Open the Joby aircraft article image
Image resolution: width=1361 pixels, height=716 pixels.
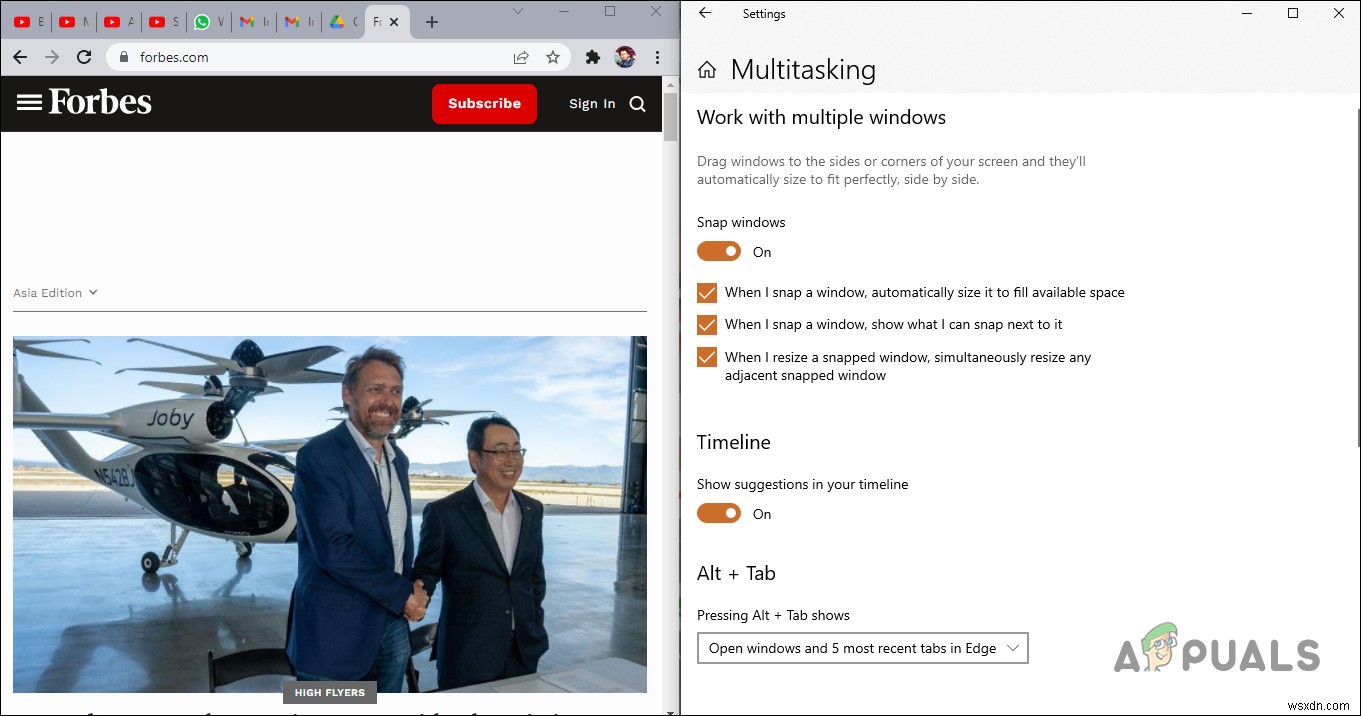[330, 514]
